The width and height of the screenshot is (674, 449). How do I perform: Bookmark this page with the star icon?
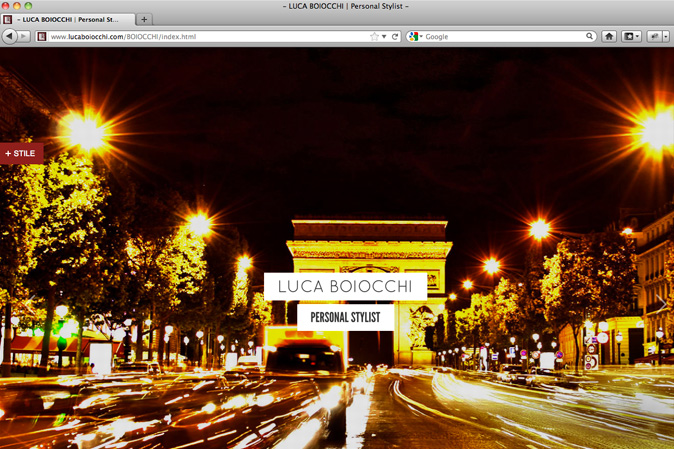pyautogui.click(x=374, y=37)
